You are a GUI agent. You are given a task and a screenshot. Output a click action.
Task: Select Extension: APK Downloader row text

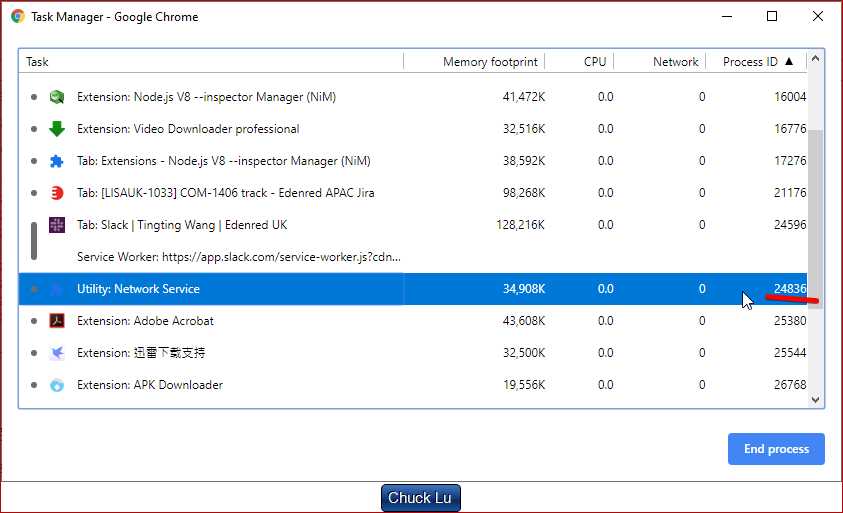[149, 385]
